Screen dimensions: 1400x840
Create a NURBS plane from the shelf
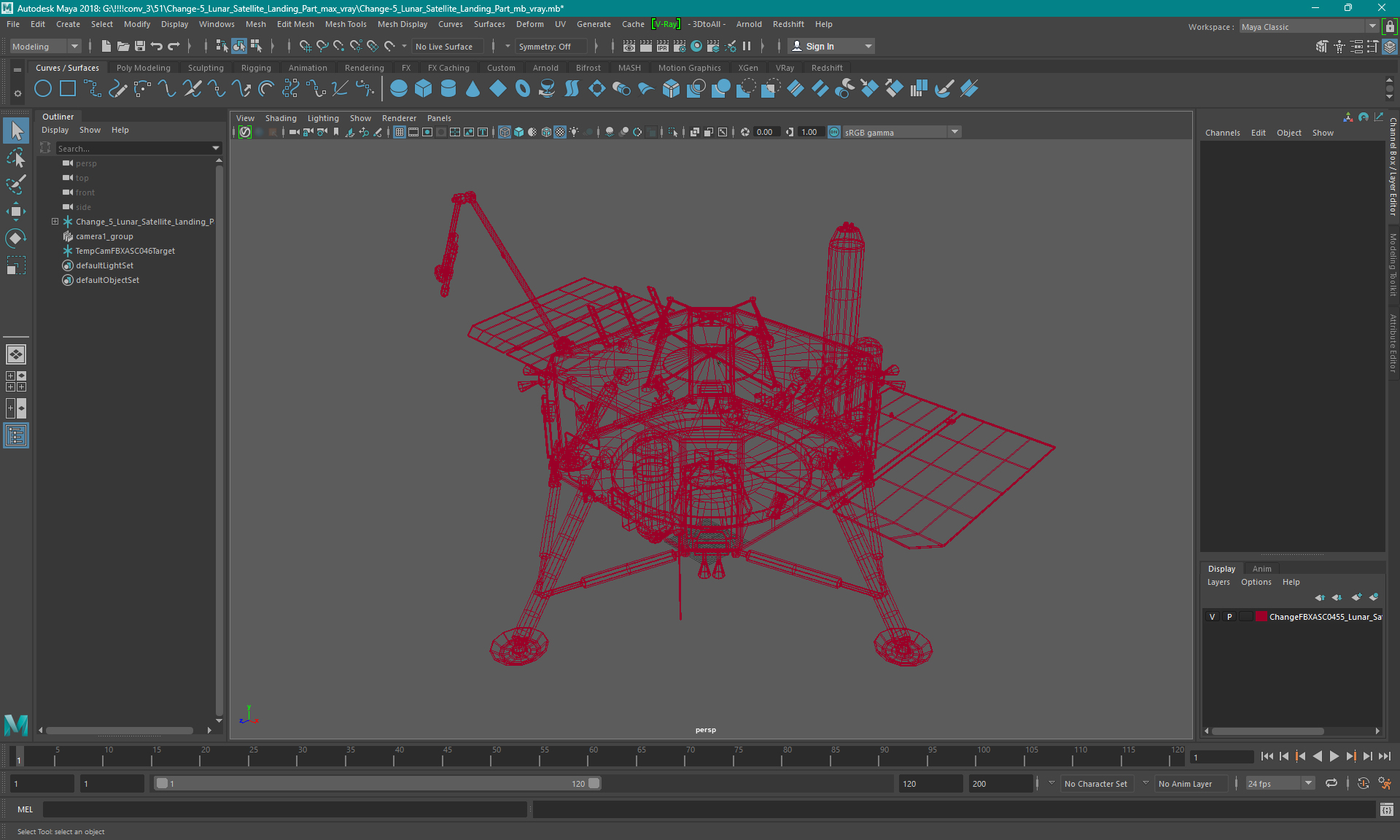(x=498, y=89)
